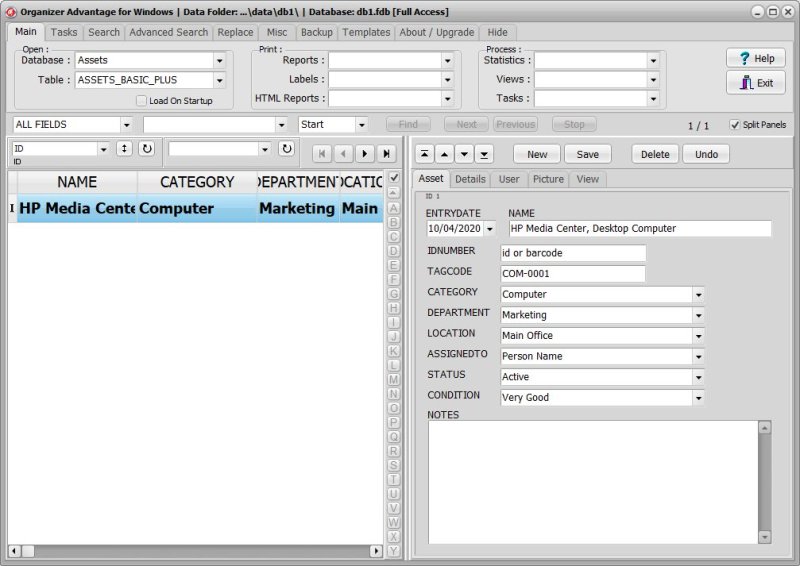Open the HTML Reports dropdown

click(447, 99)
